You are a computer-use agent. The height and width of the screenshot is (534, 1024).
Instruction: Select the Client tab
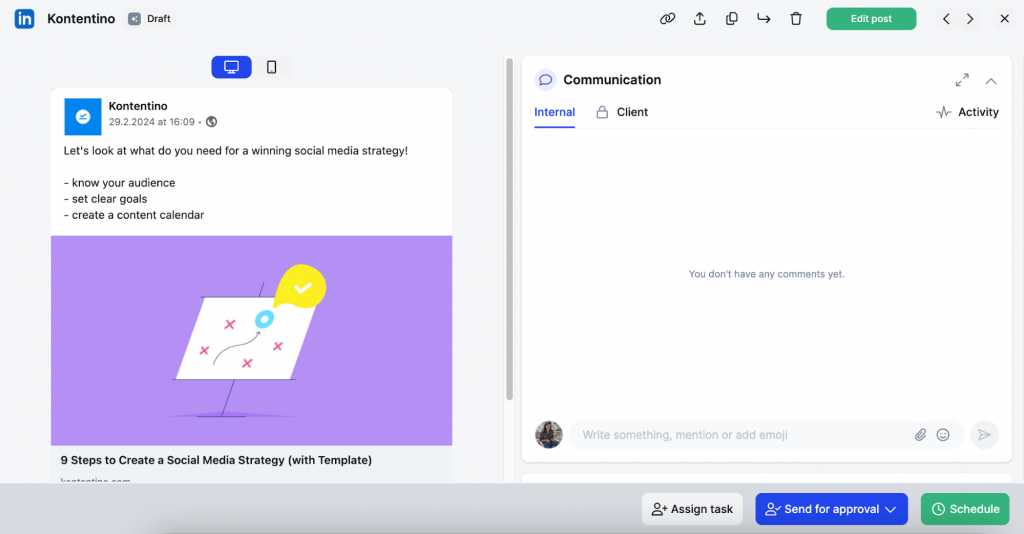pyautogui.click(x=622, y=112)
